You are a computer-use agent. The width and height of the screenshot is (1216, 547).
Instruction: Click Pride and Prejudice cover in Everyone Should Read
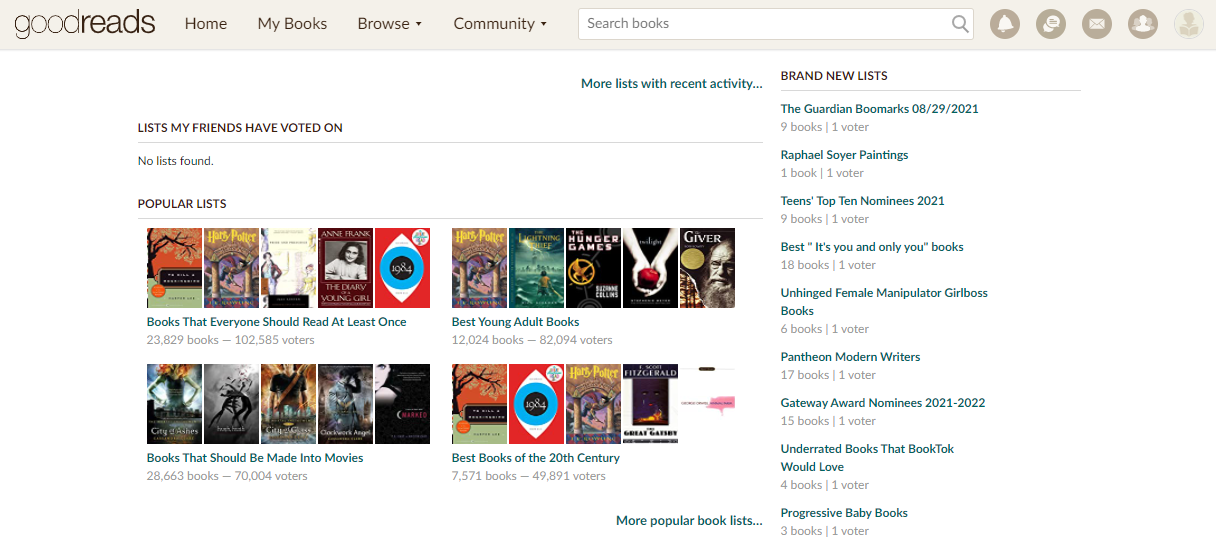point(288,268)
